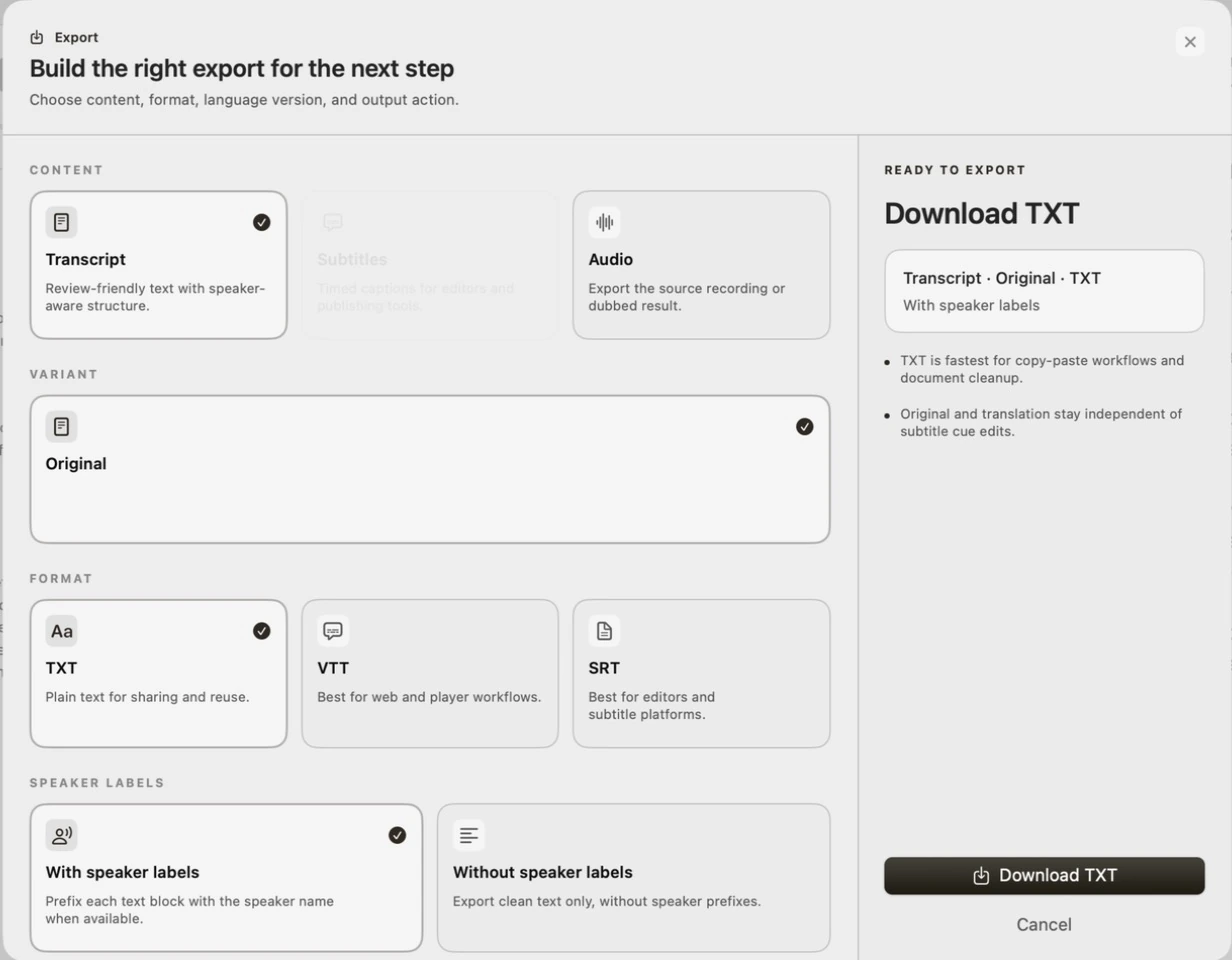
Task: Click the TXT 'Aa' format icon
Action: coord(61,631)
